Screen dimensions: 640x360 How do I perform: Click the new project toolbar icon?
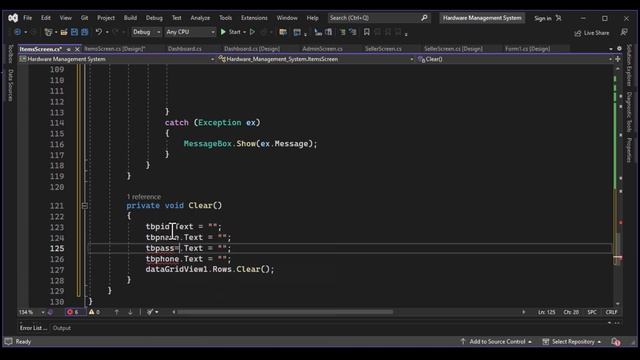point(48,32)
